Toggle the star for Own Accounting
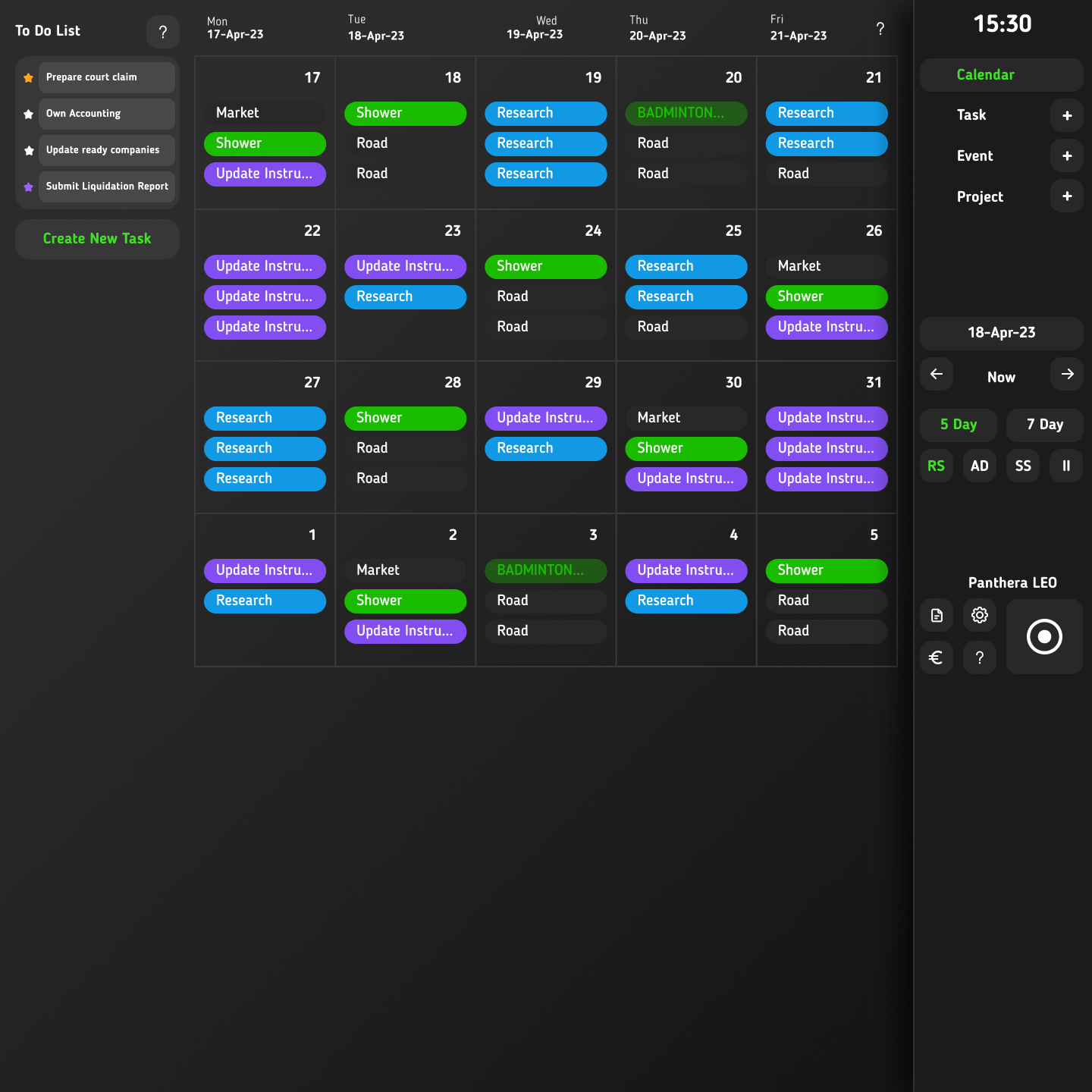 [x=29, y=115]
